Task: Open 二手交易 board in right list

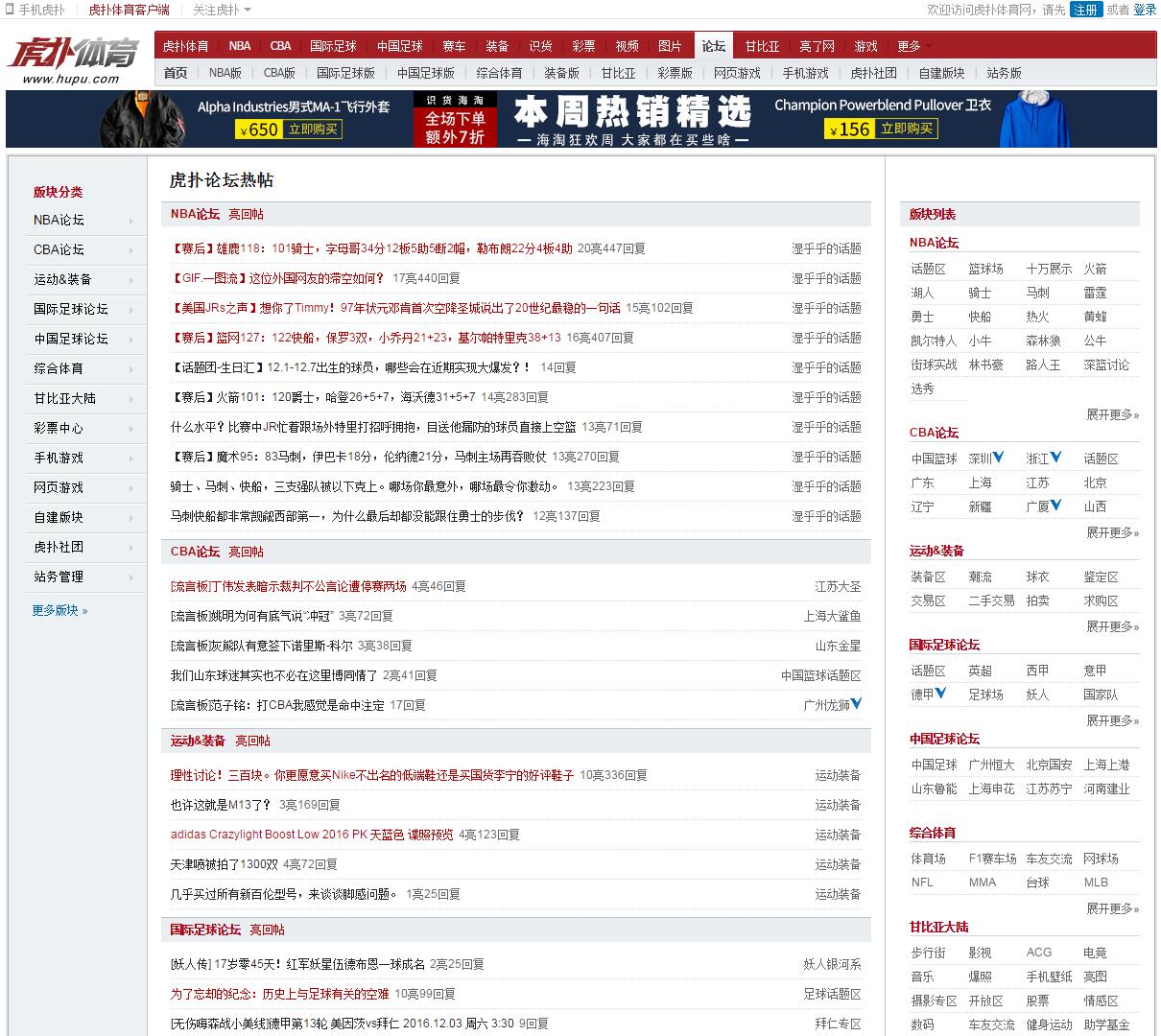Action: click(x=991, y=600)
